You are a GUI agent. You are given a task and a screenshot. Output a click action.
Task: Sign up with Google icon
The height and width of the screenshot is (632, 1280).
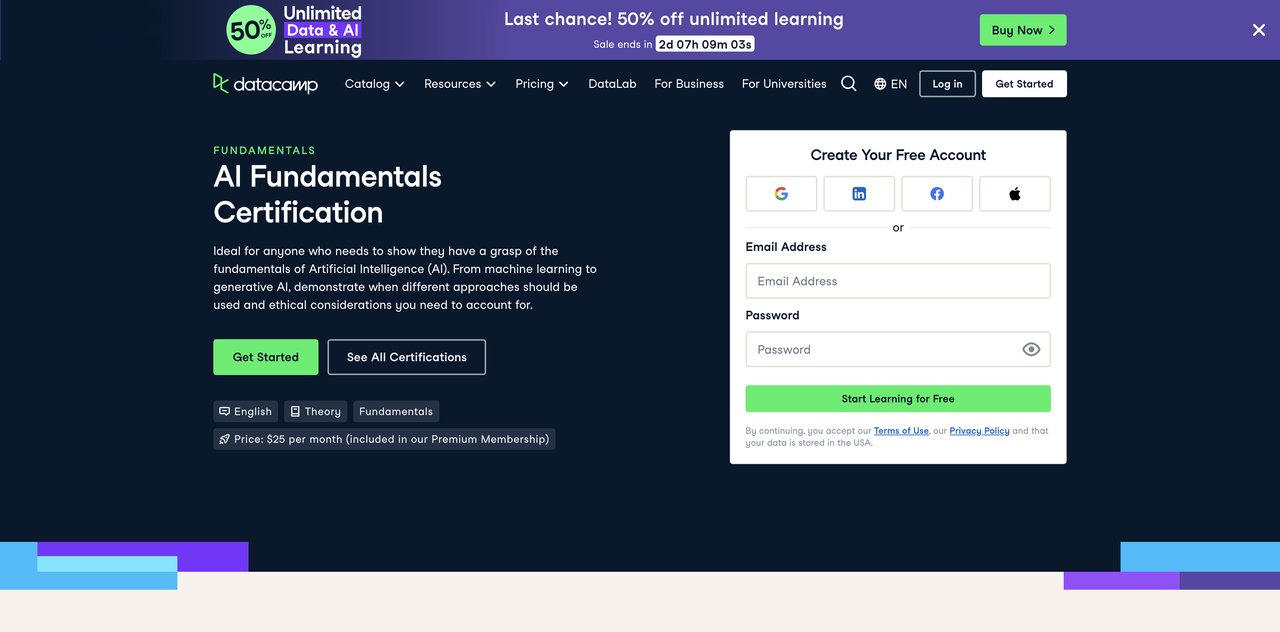[x=781, y=194]
